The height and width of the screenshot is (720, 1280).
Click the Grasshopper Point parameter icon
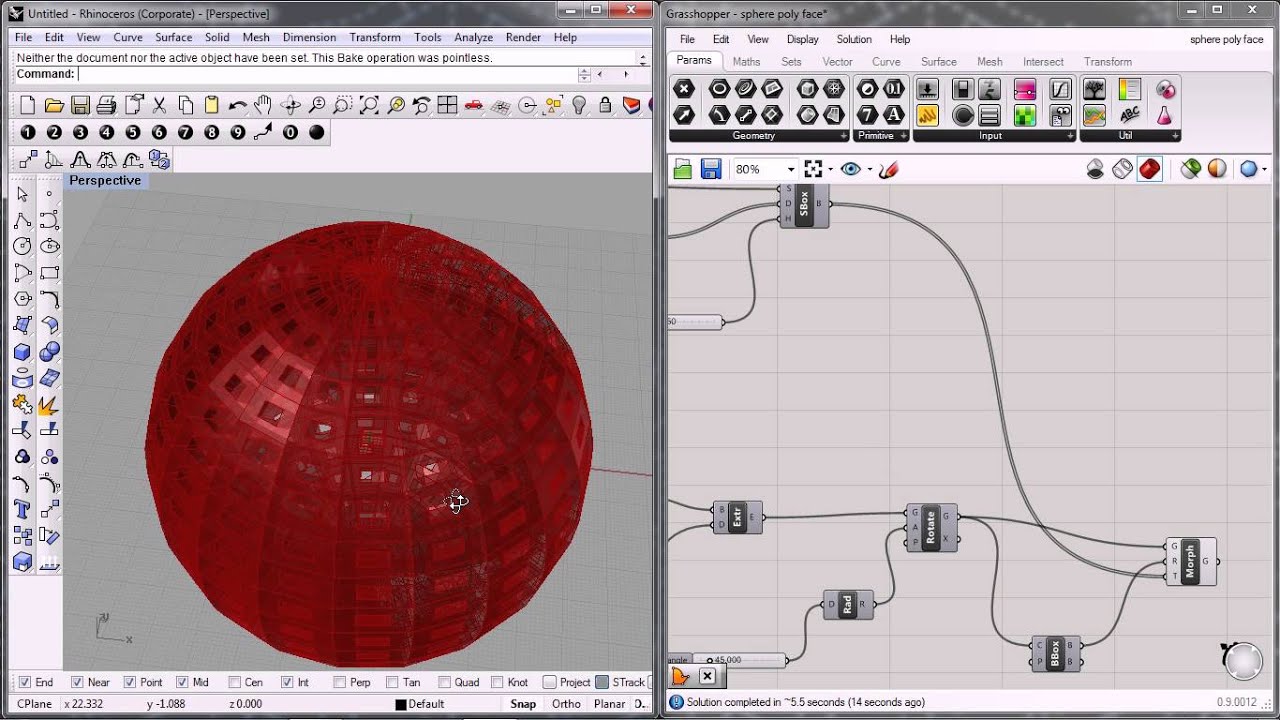684,89
